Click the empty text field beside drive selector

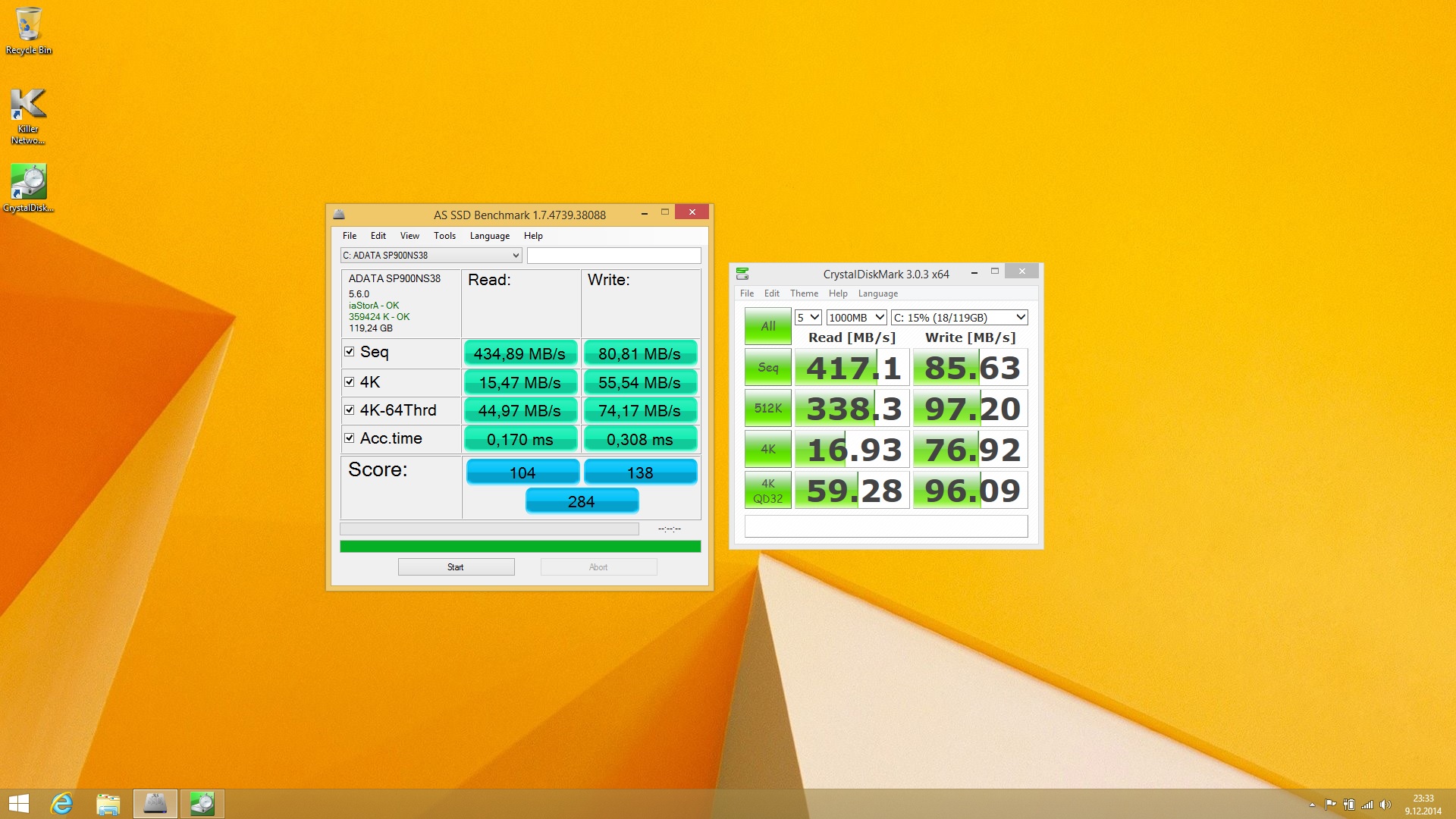pyautogui.click(x=614, y=256)
